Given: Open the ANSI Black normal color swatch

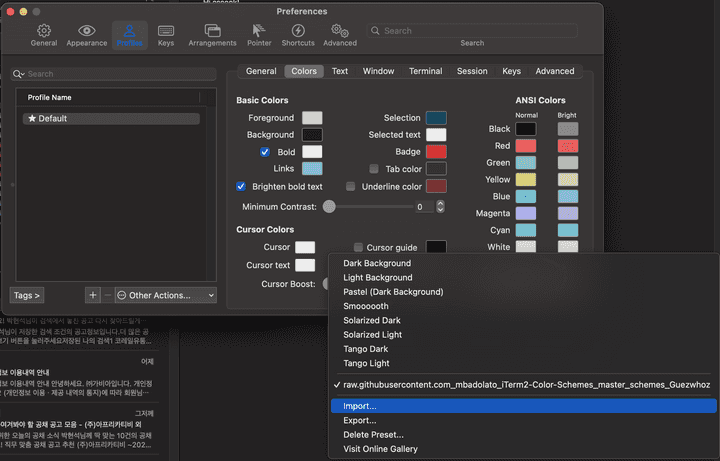Looking at the screenshot, I should tap(526, 129).
